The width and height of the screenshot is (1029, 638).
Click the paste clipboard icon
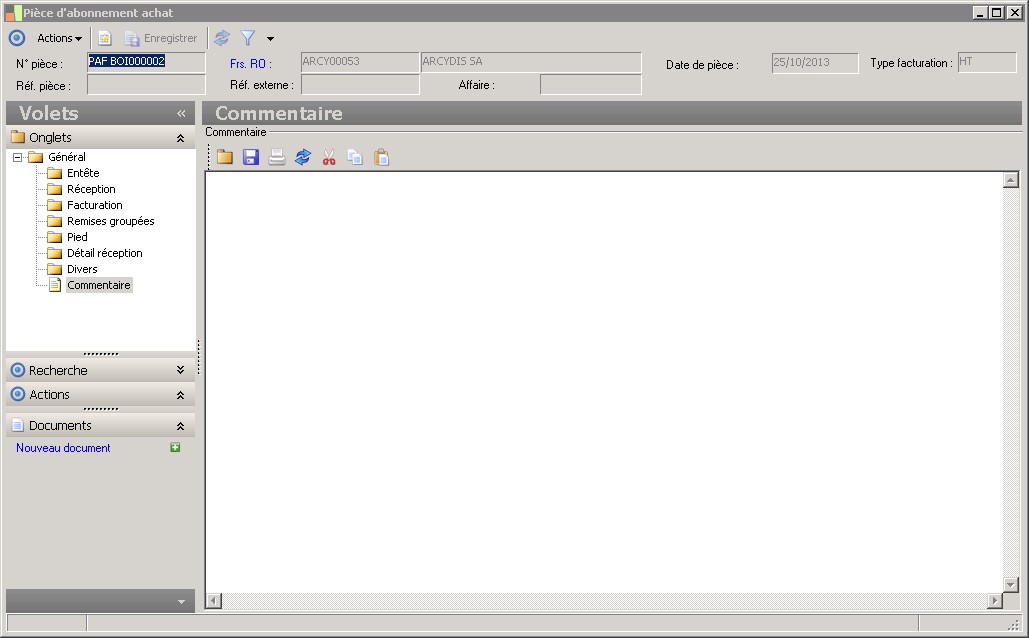[381, 157]
